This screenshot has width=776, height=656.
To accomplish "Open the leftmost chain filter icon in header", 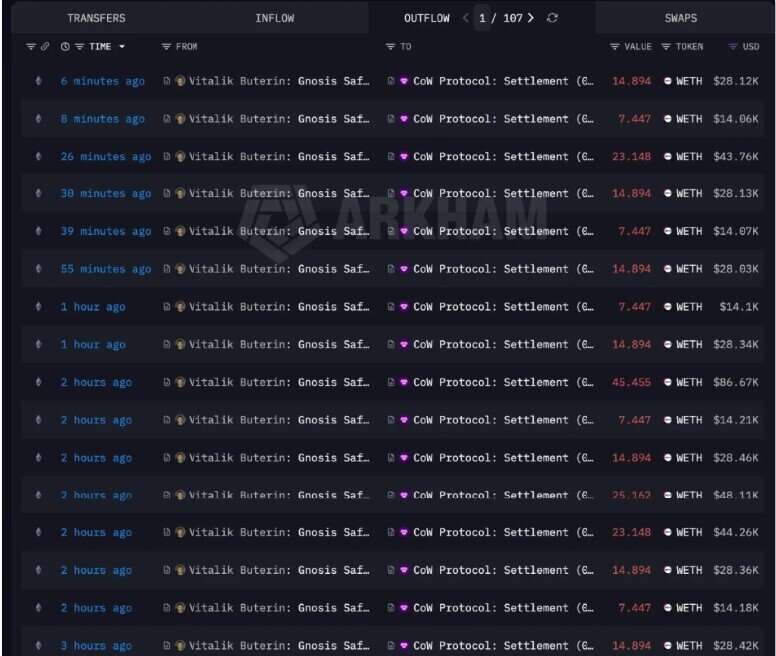I will click(x=31, y=47).
